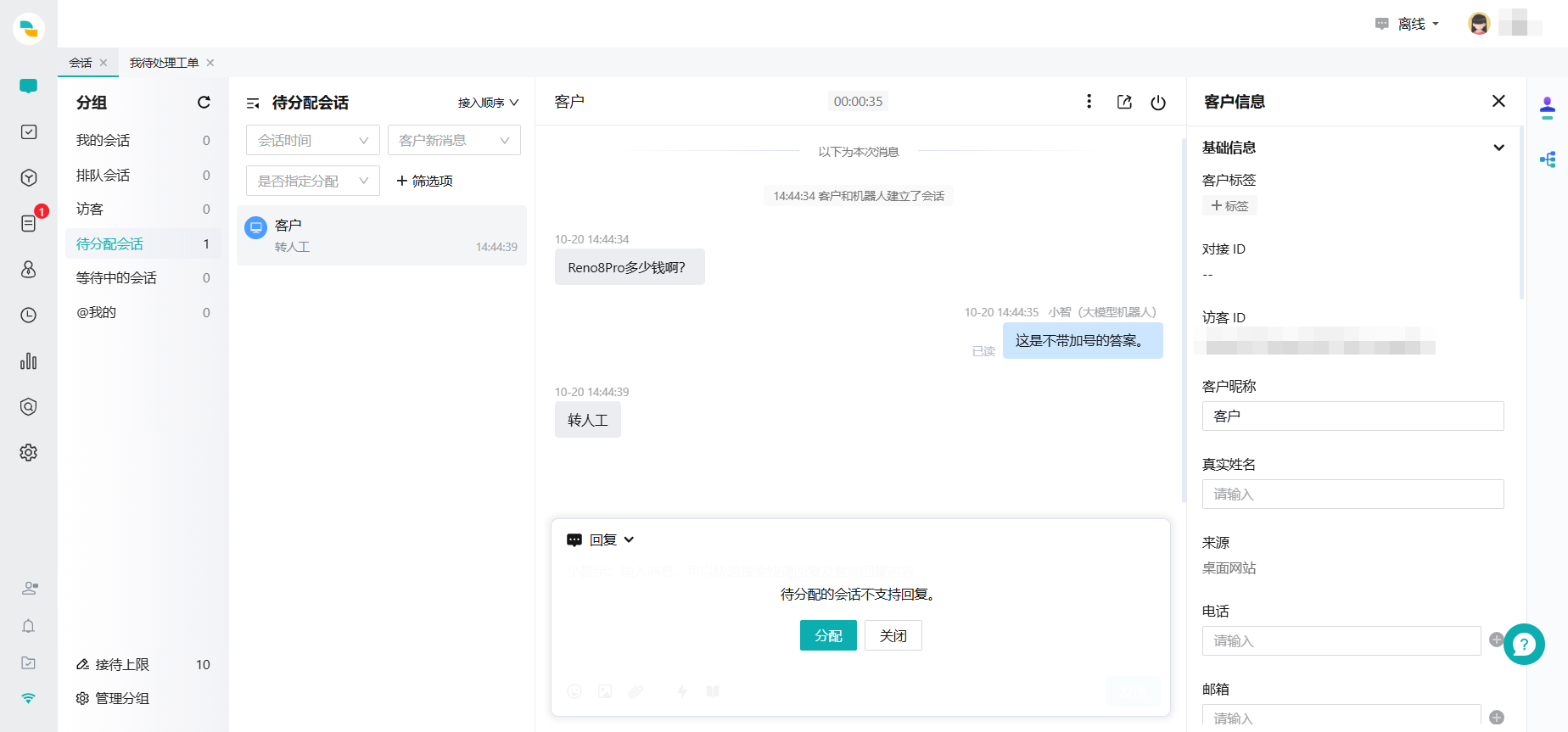Viewport: 1568px width, 732px height.
Task: Click the list collapse icon beside 待分配会话
Action: click(x=253, y=103)
